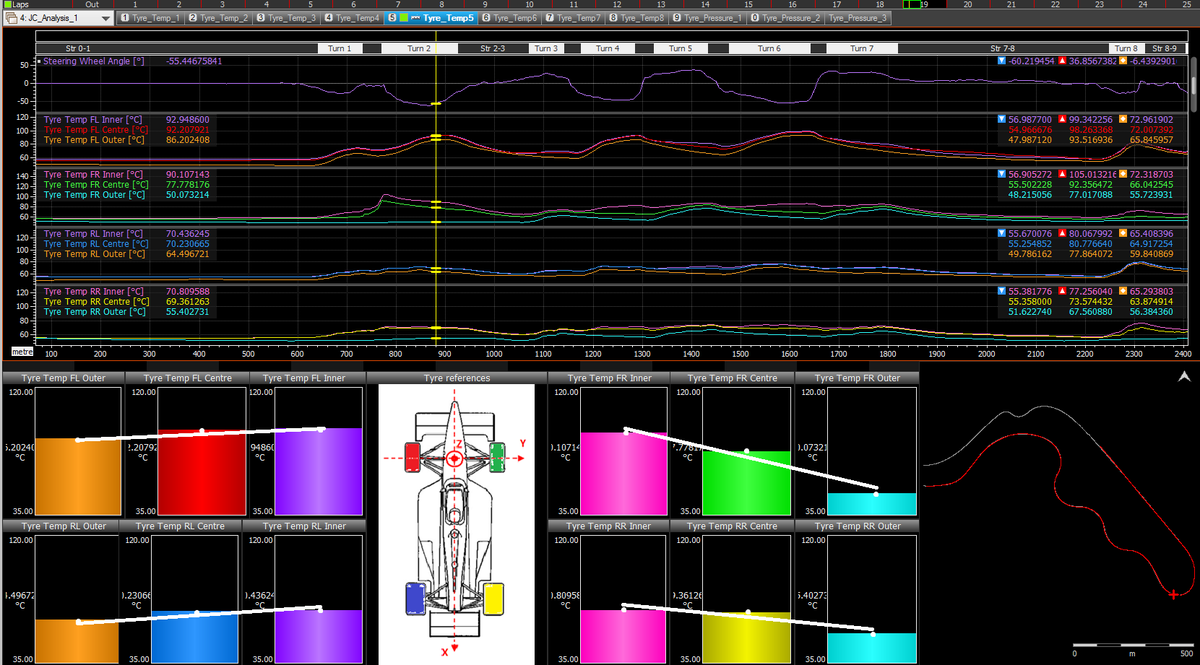Click the steering angle minimum icon (blue arrow)
Image resolution: width=1200 pixels, height=665 pixels.
(1003, 61)
